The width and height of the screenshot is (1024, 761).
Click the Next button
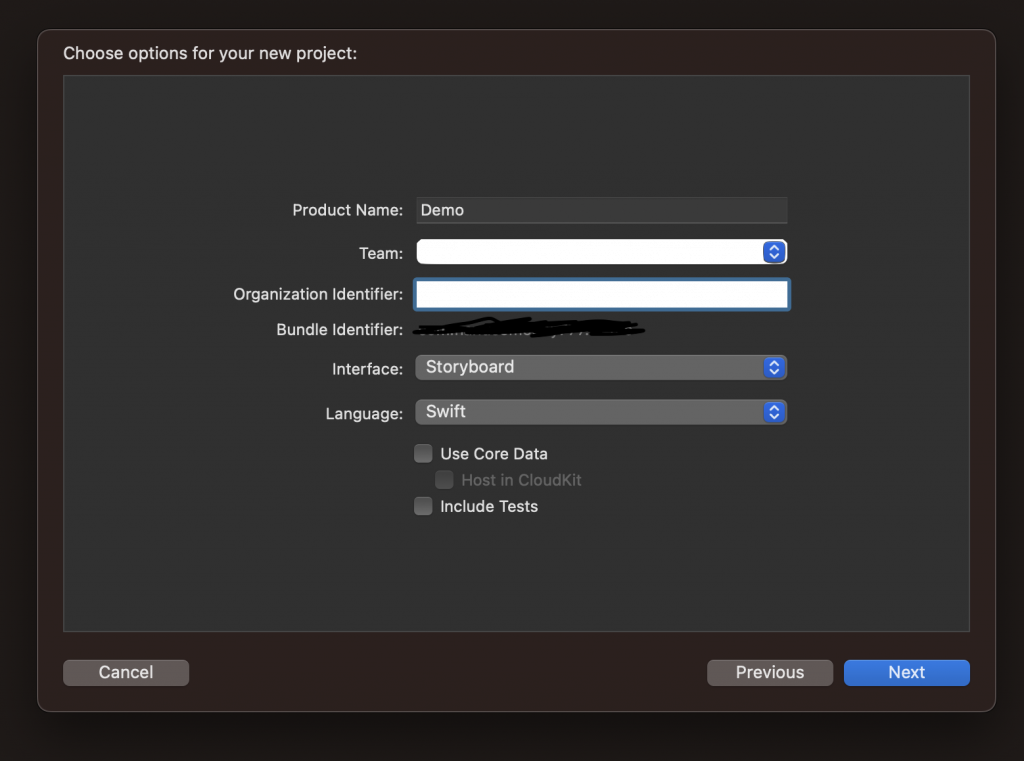point(906,672)
